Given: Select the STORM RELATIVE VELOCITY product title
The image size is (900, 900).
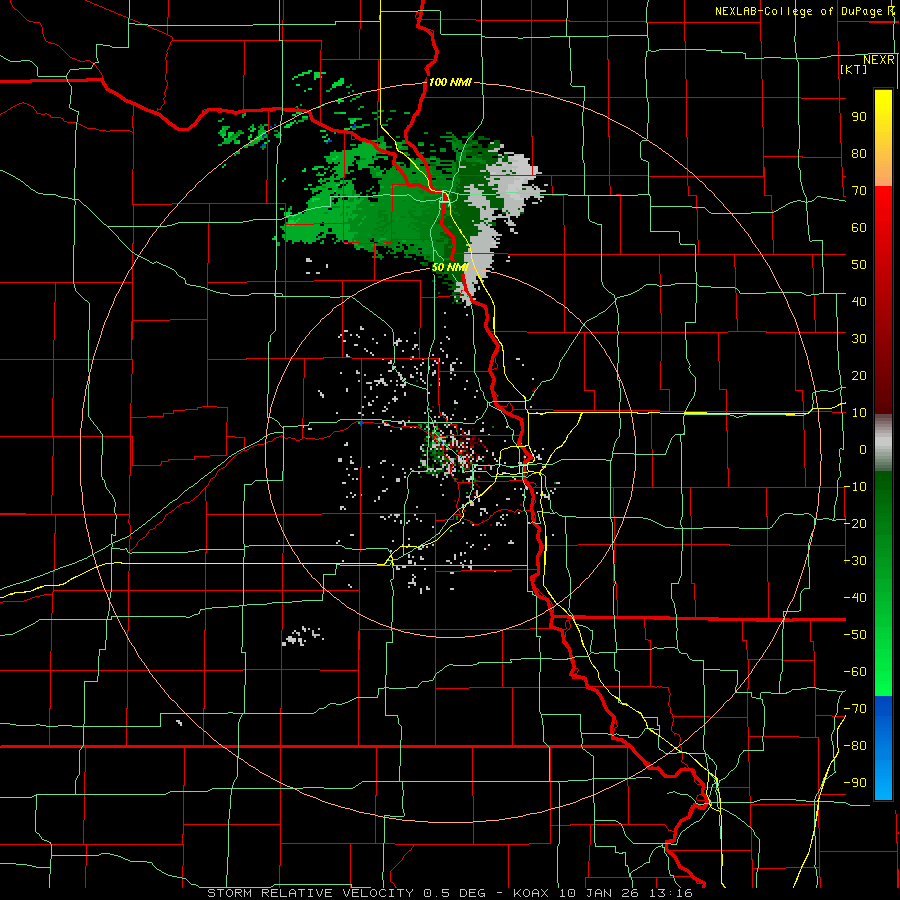Looking at the screenshot, I should [x=310, y=893].
